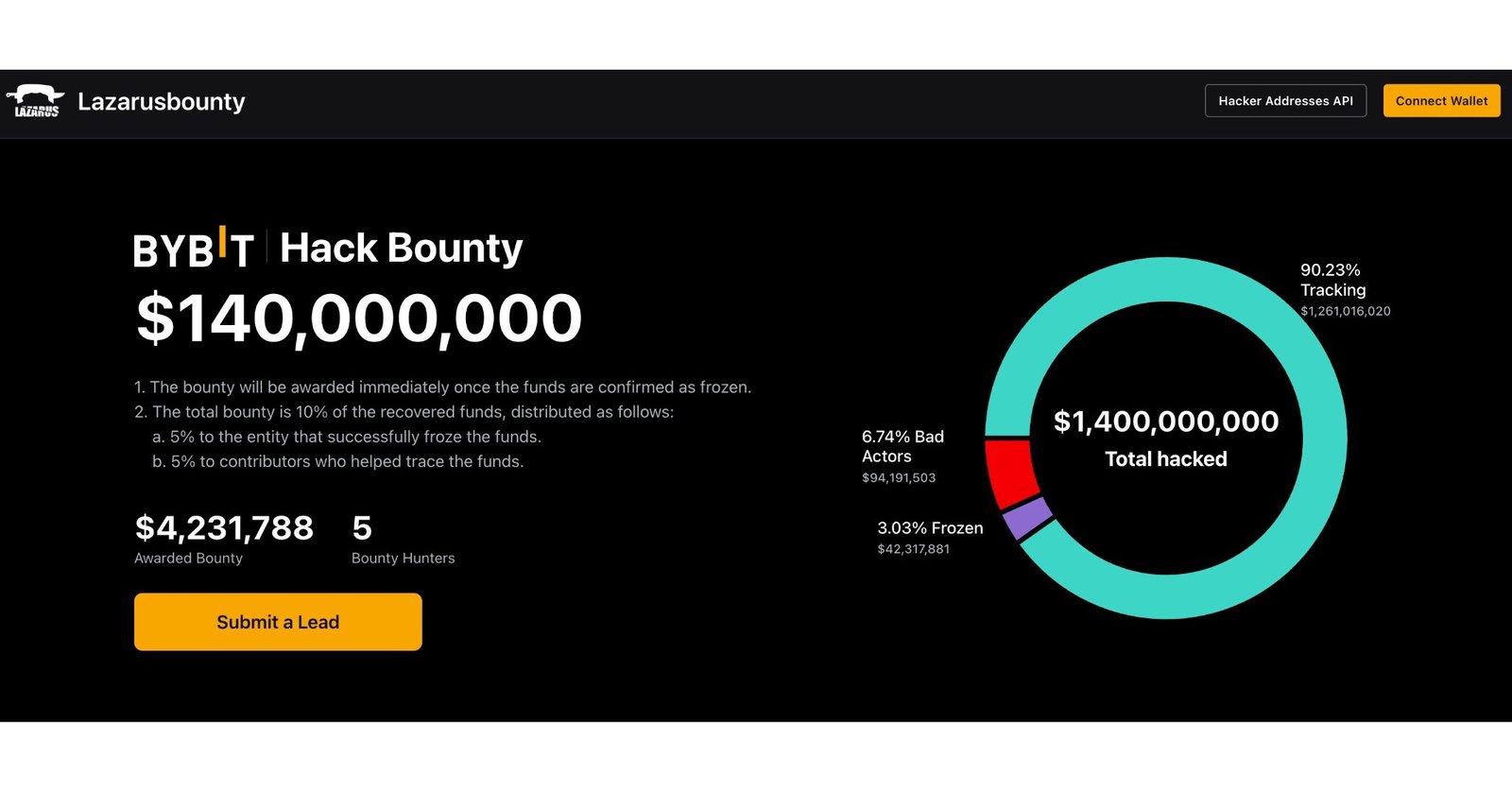Click the Submit a Lead button
1512x792 pixels.
point(278,622)
